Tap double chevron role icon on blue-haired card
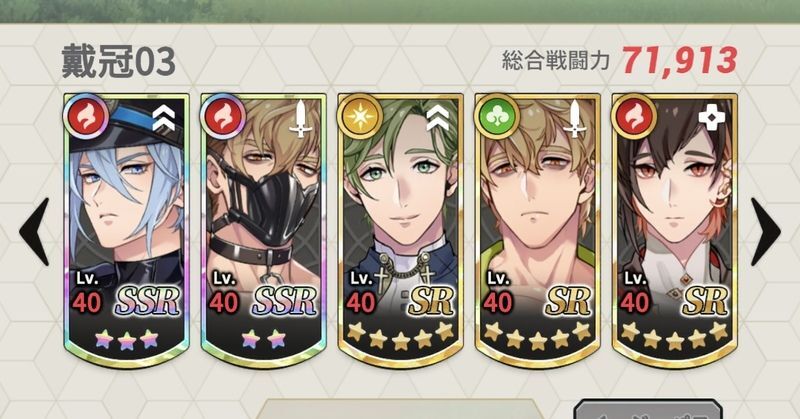This screenshot has height=419, width=800. (164, 119)
